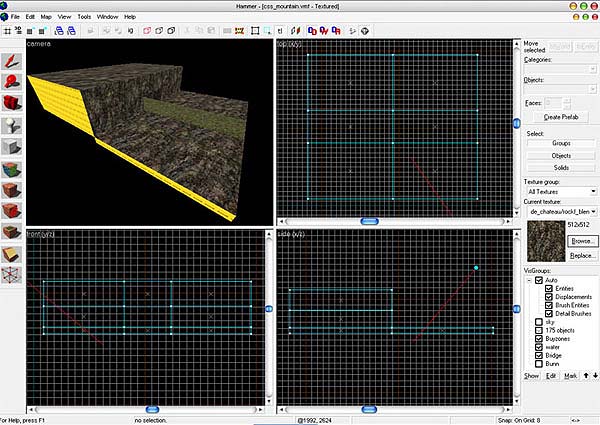The height and width of the screenshot is (425, 600).
Task: Click the Browse... texture button
Action: tap(583, 242)
